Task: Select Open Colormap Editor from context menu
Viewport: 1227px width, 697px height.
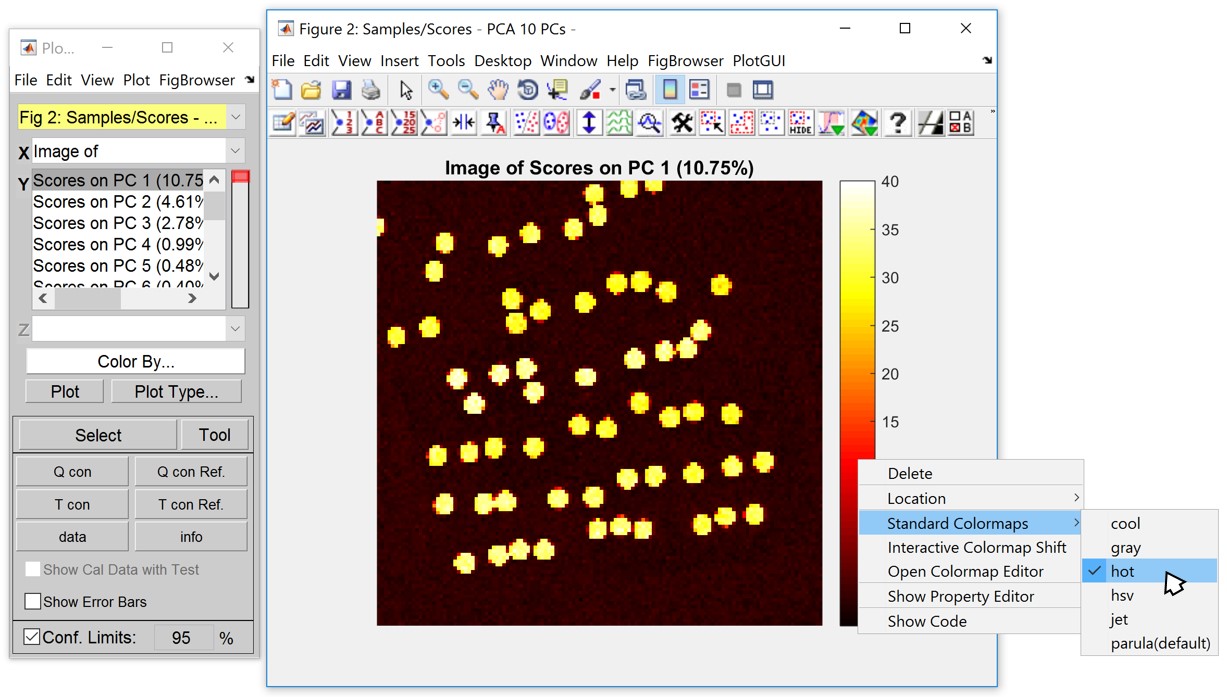Action: click(965, 571)
